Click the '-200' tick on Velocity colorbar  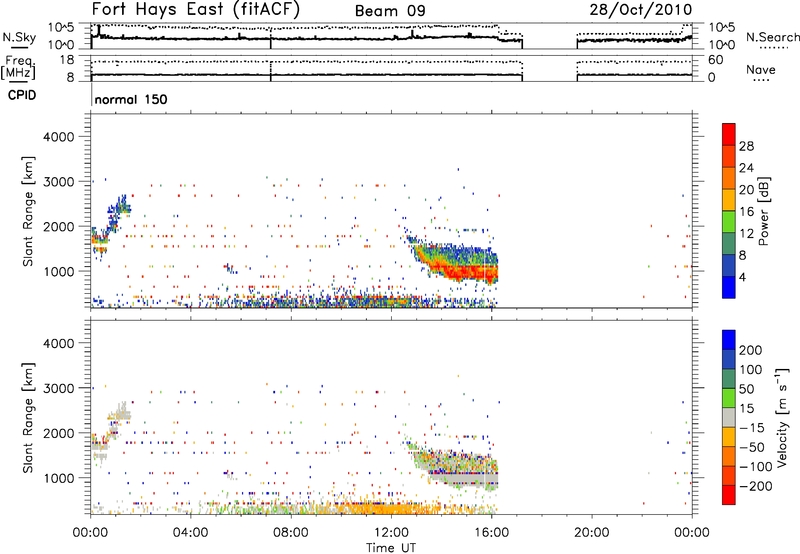point(754,486)
